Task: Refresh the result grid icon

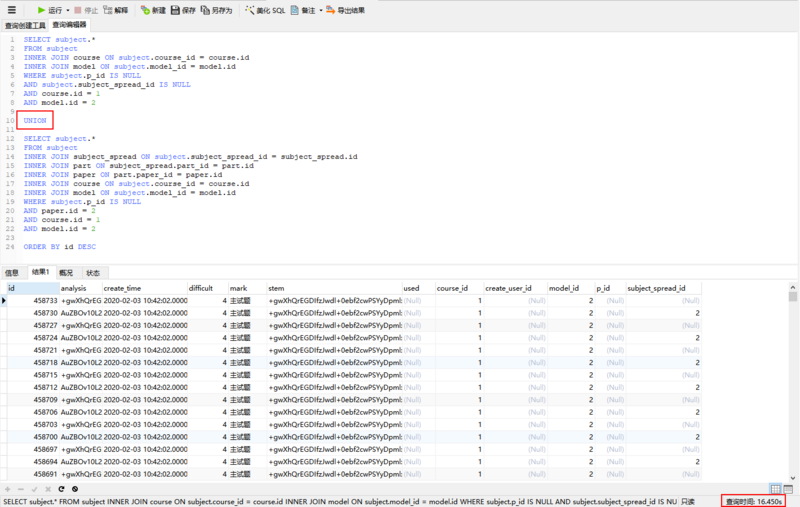Action: click(x=61, y=489)
